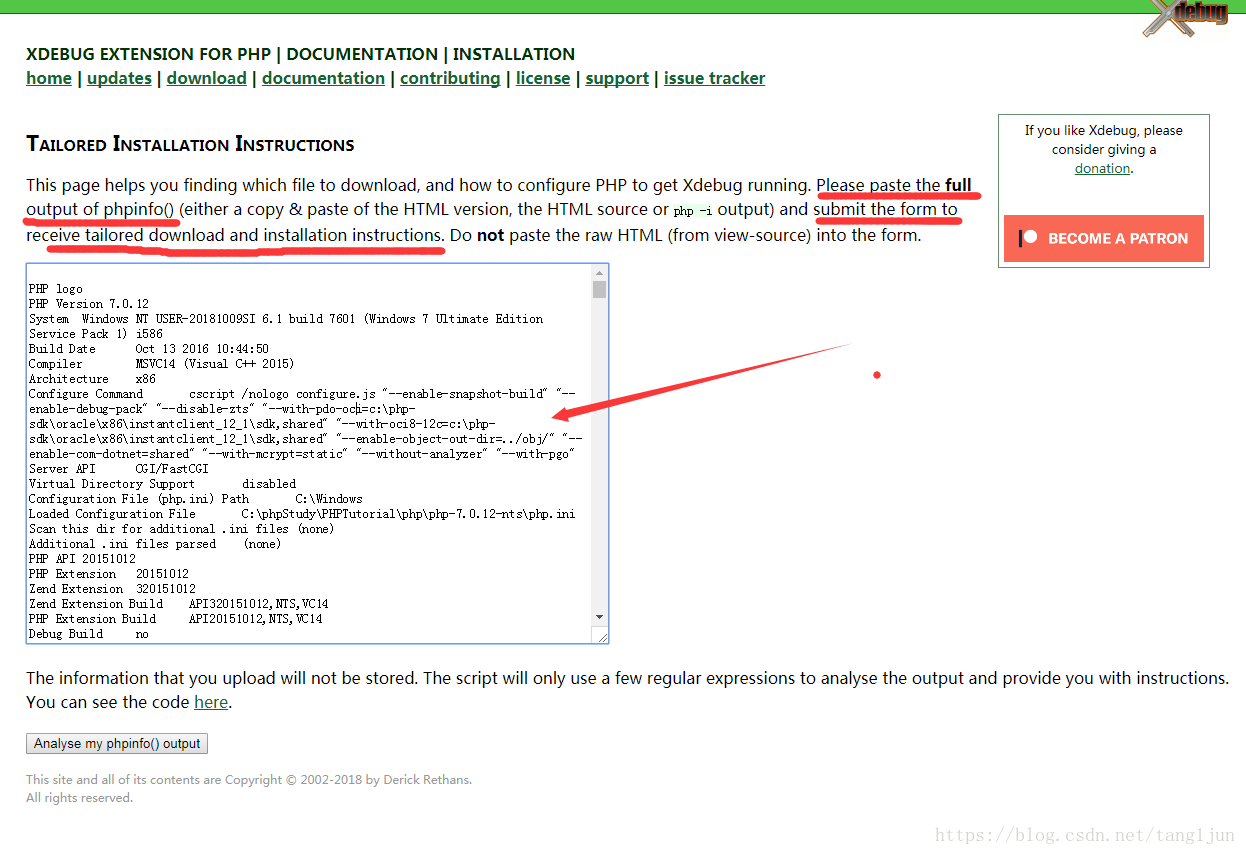Open the 'here' source code link
The height and width of the screenshot is (855, 1246).
[211, 702]
